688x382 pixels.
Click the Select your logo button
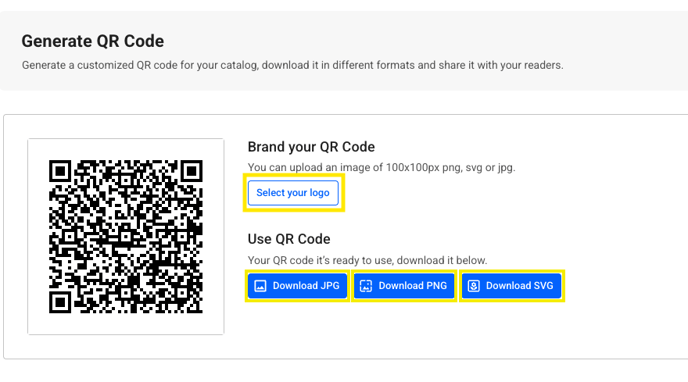pyautogui.click(x=293, y=193)
